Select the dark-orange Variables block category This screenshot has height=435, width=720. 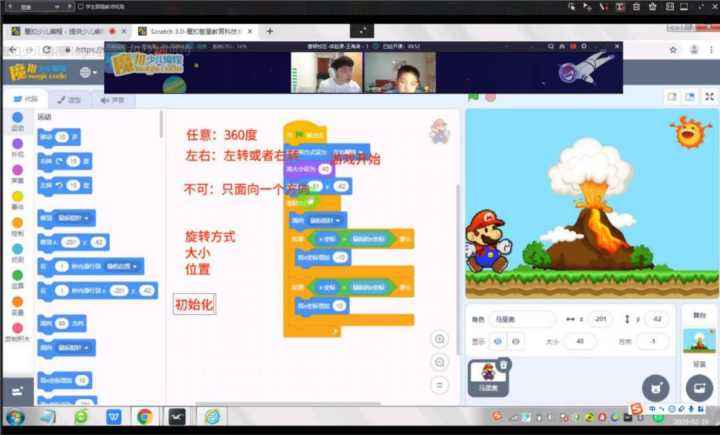point(17,306)
